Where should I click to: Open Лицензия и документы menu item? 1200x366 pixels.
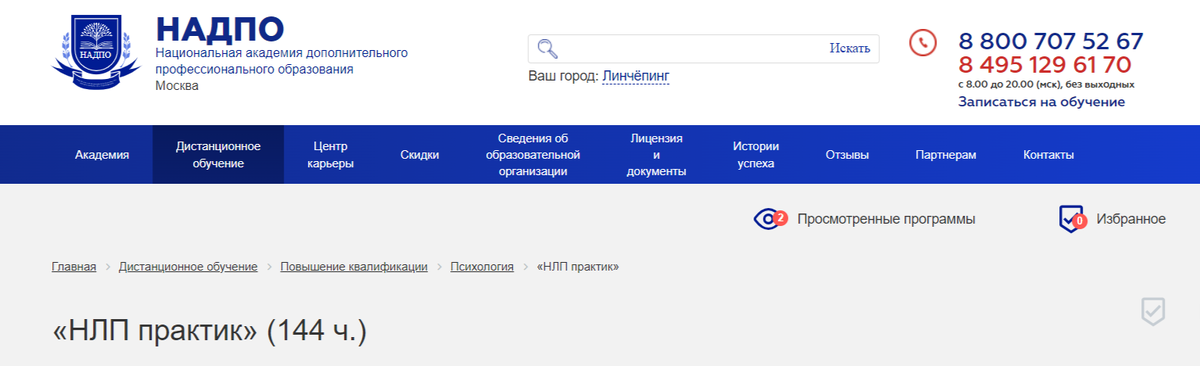coord(656,155)
